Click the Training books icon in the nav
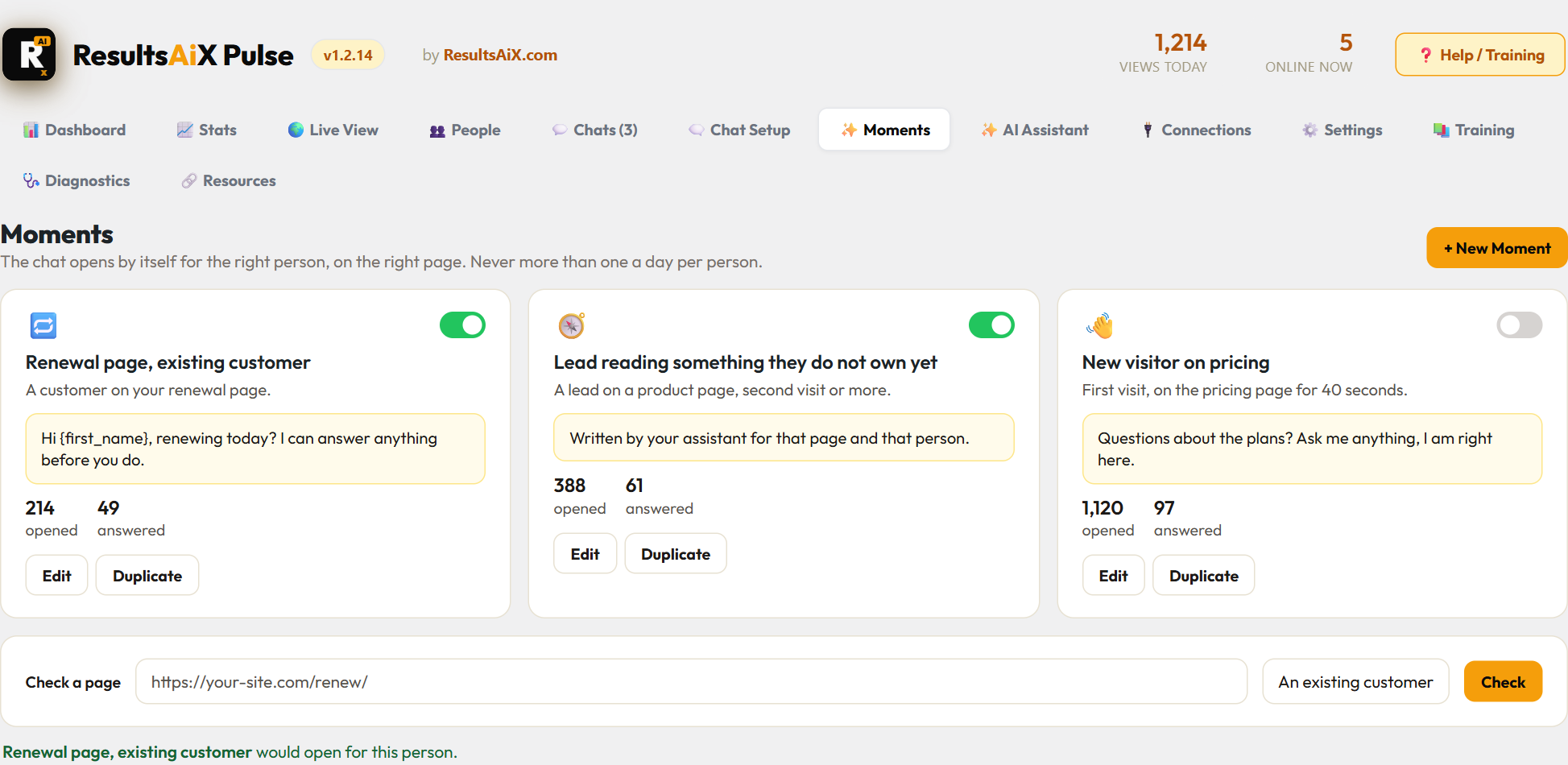The width and height of the screenshot is (1568, 765). click(x=1442, y=130)
